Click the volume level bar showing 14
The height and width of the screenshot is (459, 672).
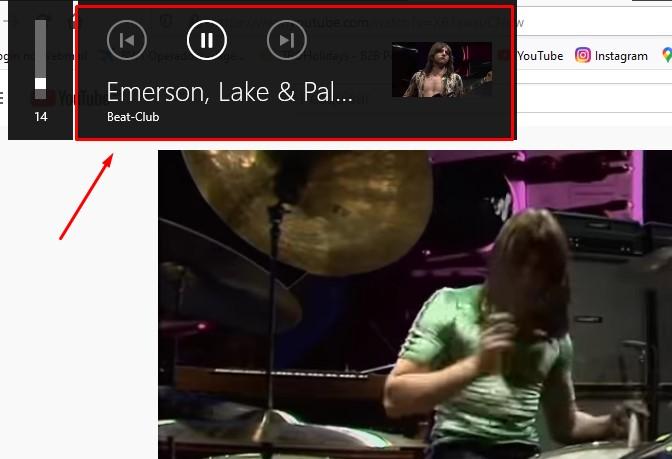click(x=41, y=59)
